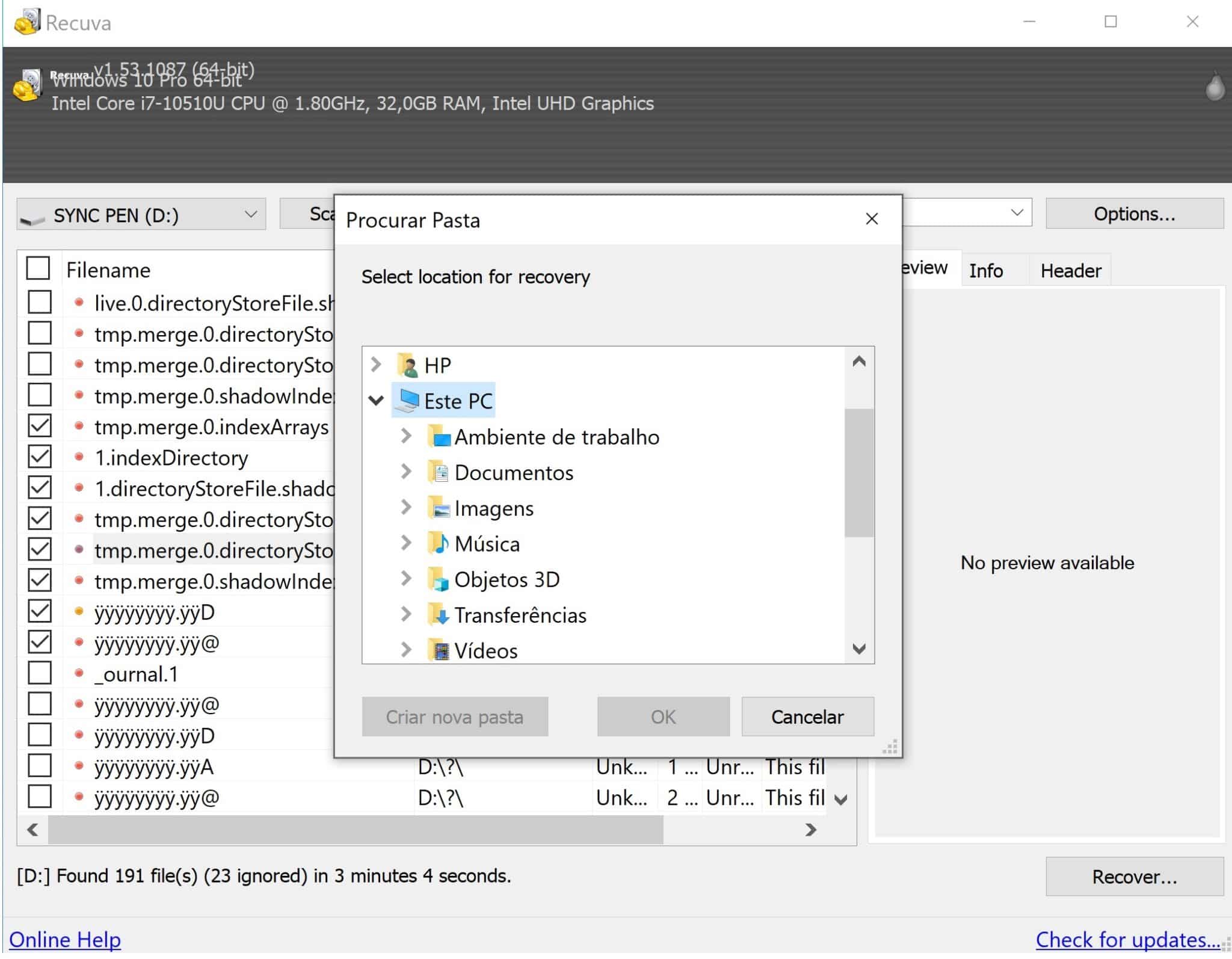Check the ÿÿÿÿÿÿÿÿ.ÿÿA row checkbox
Viewport: 1232px width, 959px height.
(x=40, y=766)
